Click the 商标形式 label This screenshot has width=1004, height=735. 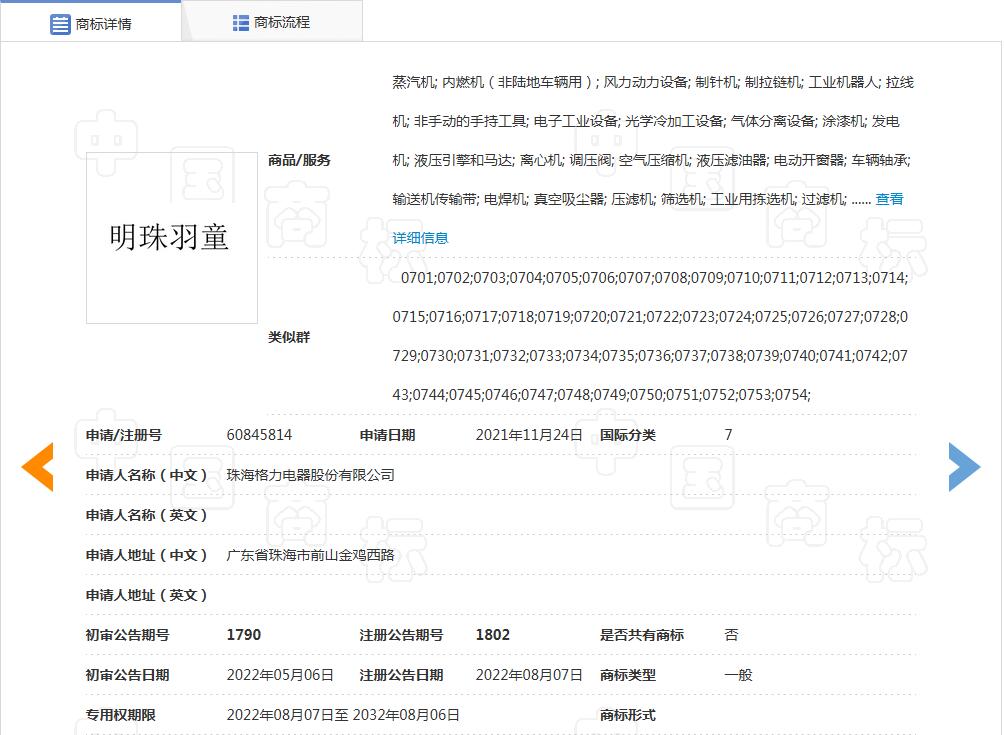coord(628,715)
